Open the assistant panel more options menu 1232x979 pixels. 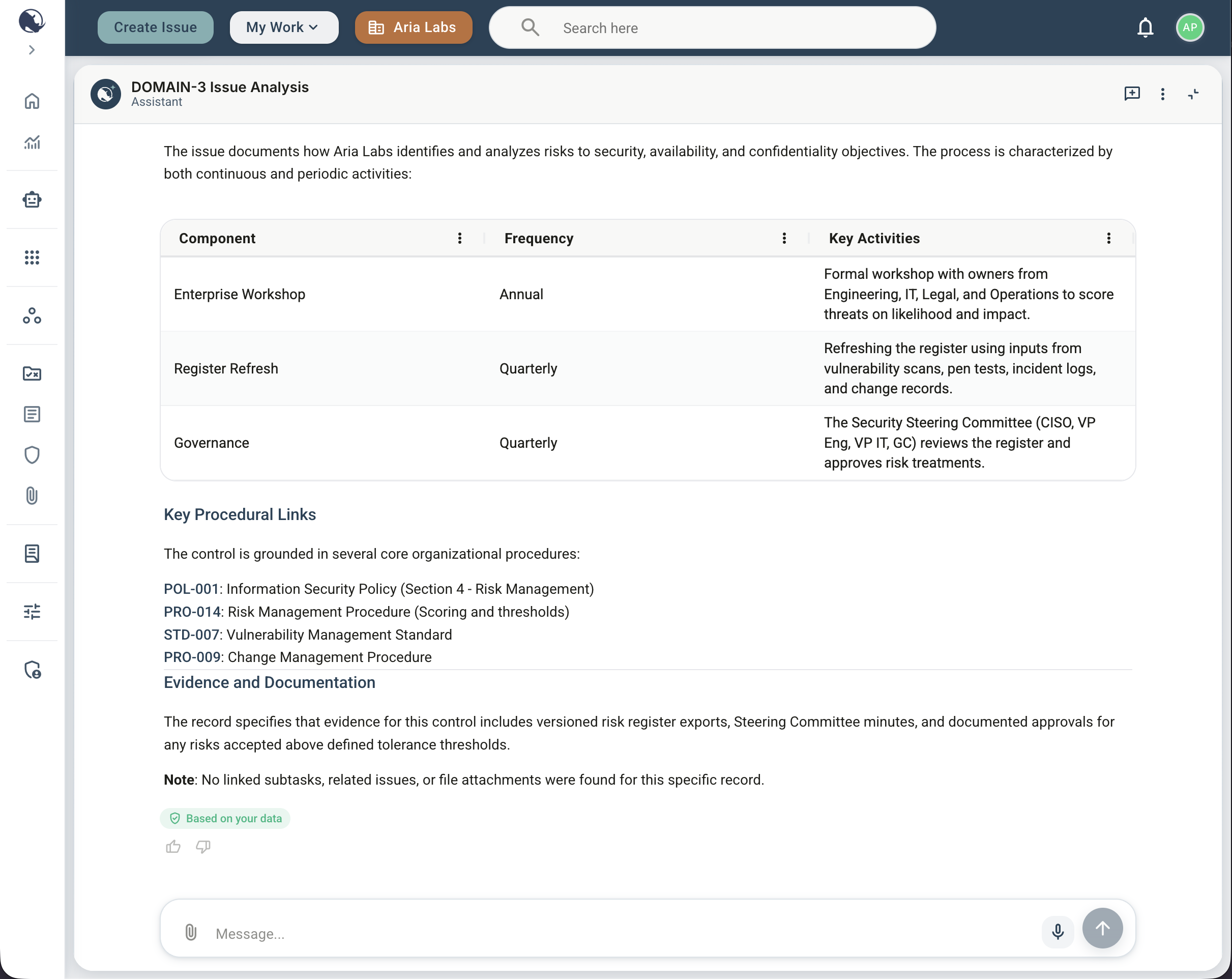coord(1162,94)
